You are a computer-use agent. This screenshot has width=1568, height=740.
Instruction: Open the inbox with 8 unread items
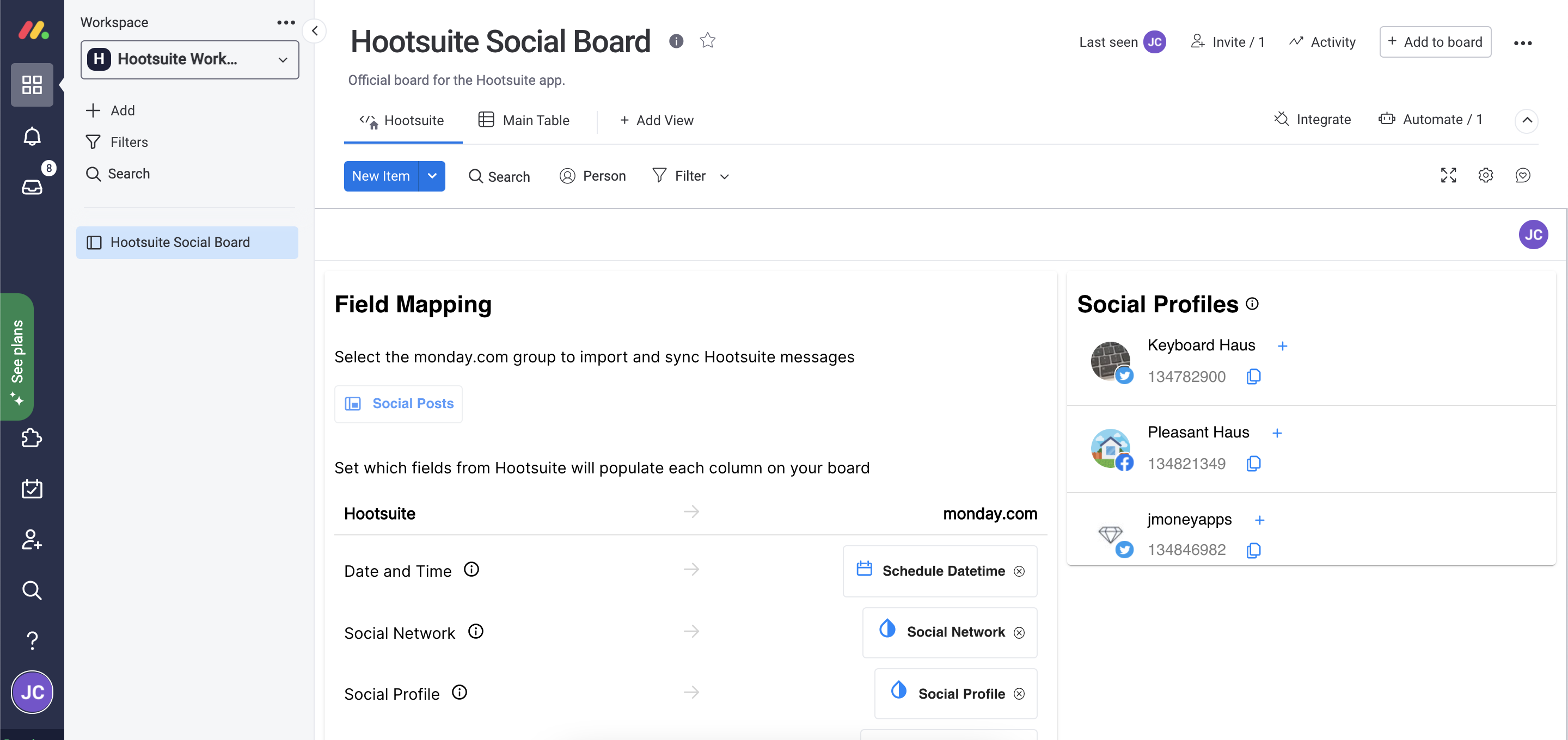[x=32, y=186]
